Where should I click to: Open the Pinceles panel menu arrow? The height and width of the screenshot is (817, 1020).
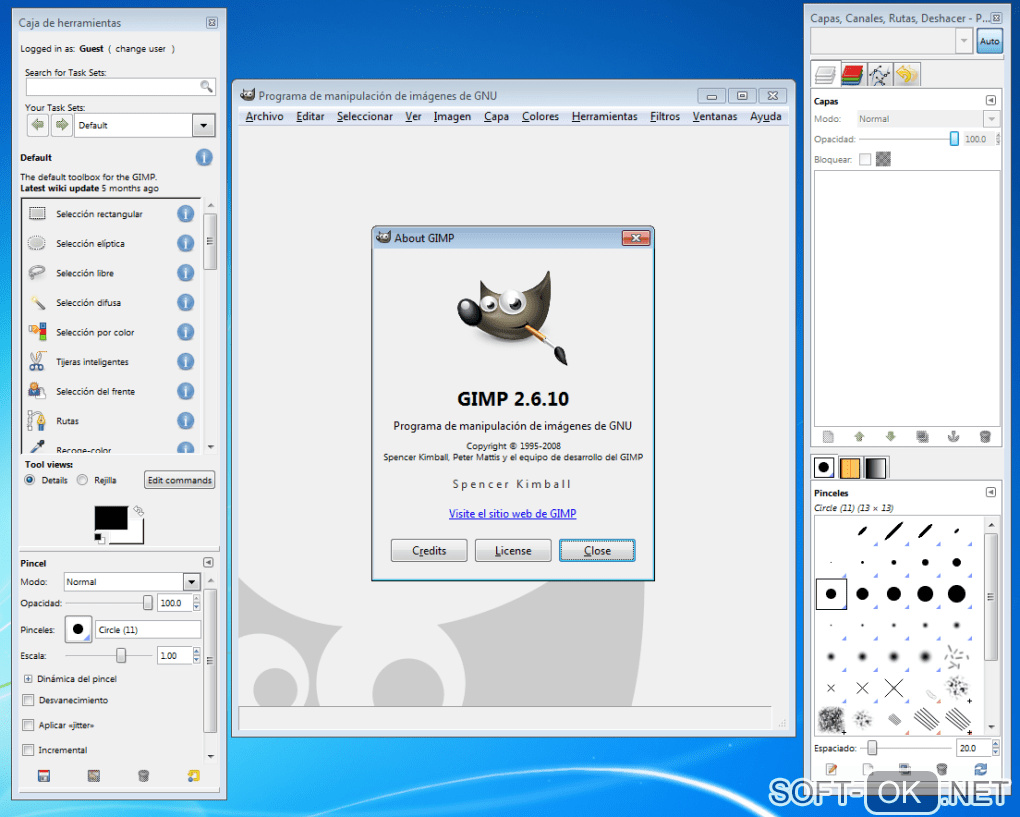tap(990, 492)
